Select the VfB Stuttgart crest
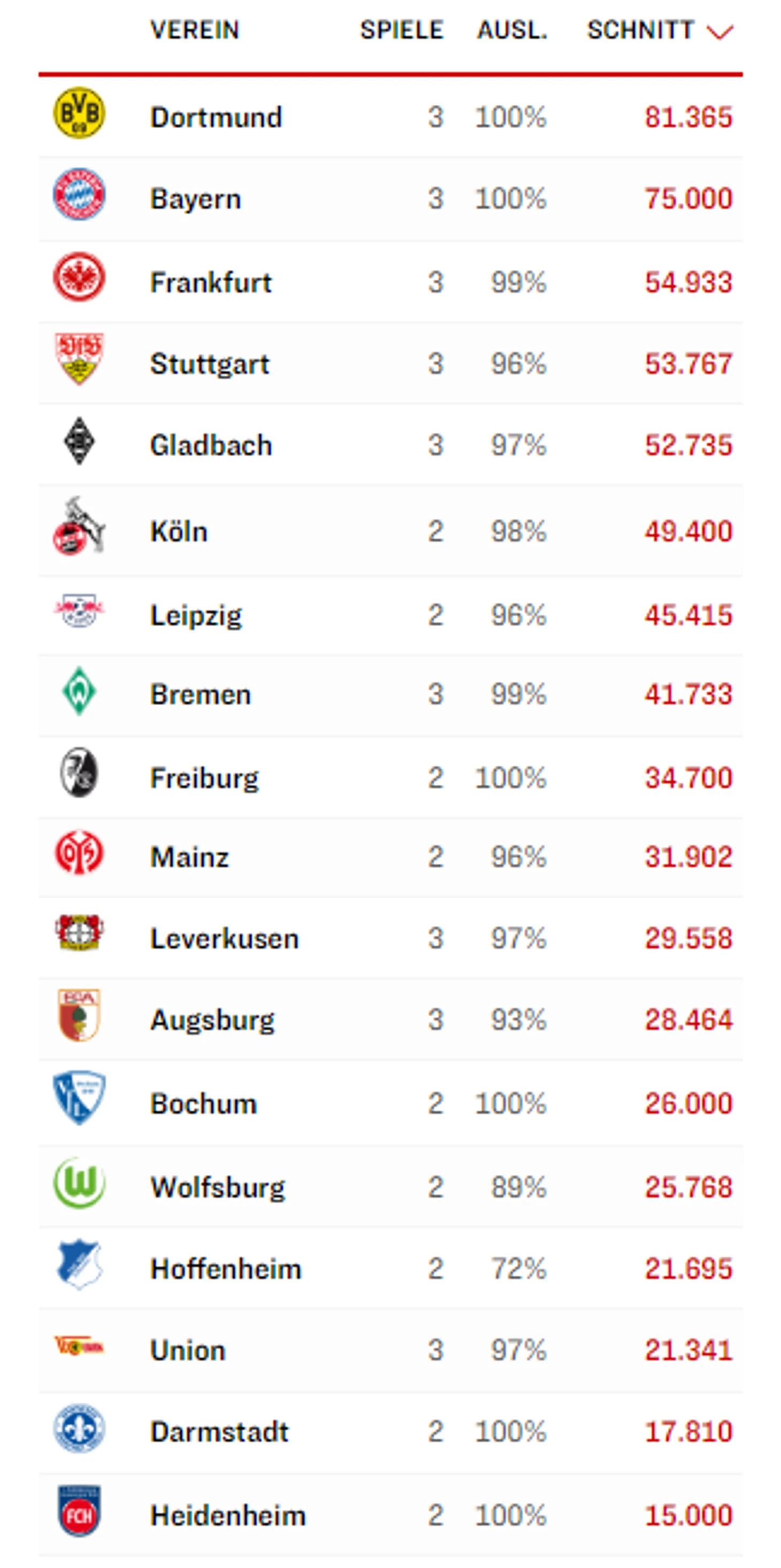781x1568 pixels. [x=79, y=359]
